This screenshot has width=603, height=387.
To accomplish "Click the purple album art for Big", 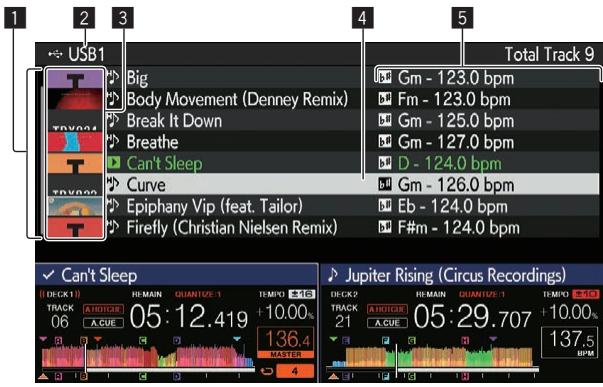I will tap(75, 79).
